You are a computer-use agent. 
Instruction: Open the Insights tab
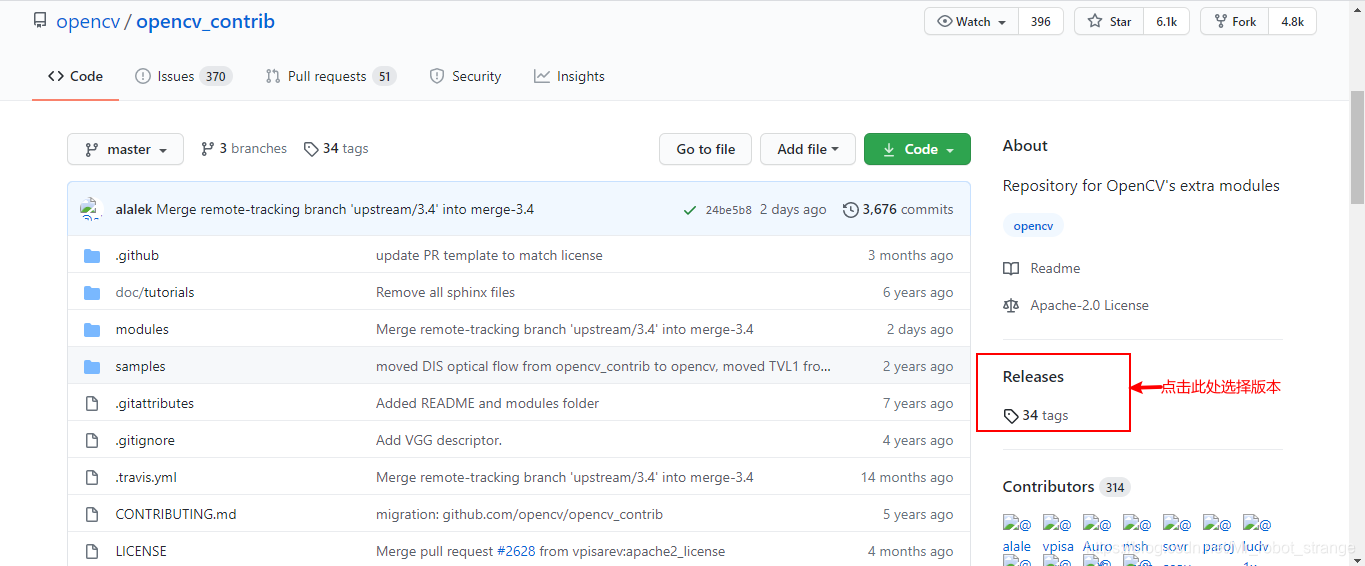569,76
